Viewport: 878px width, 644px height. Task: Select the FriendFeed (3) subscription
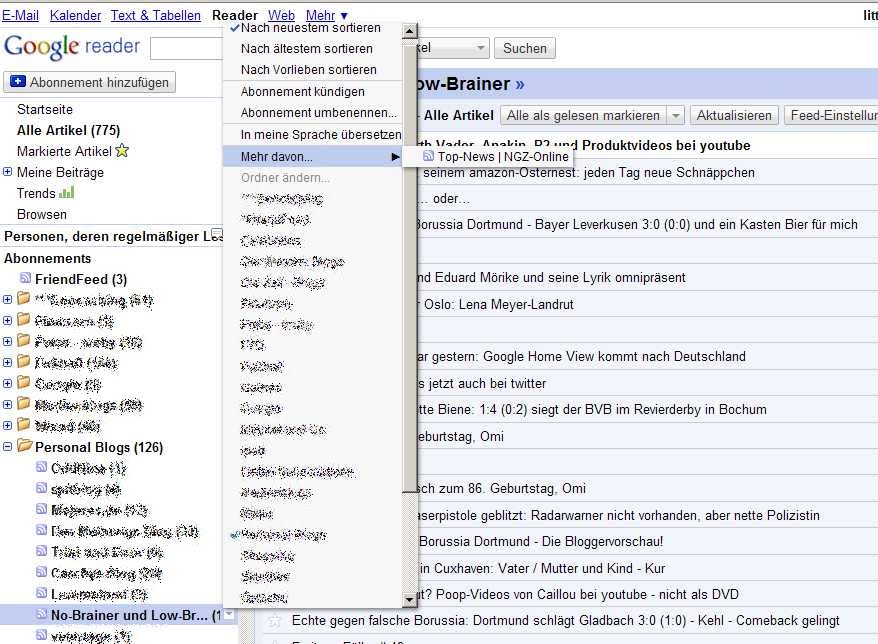coord(81,279)
